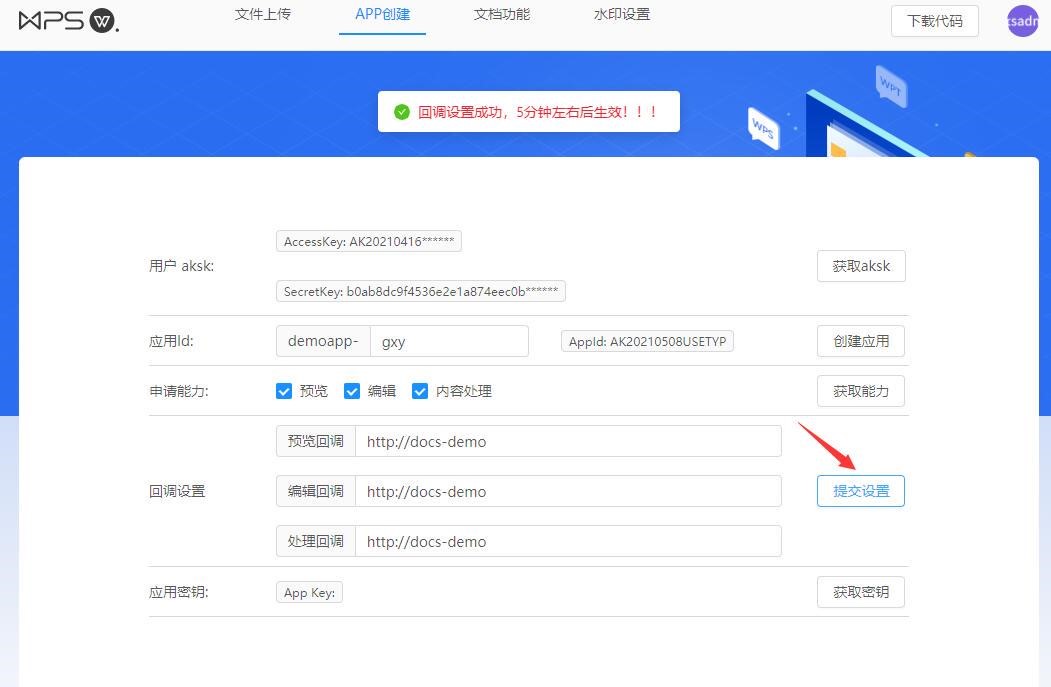Click the 处理回调 URL input field
Screen dimensions: 1051x687
click(x=567, y=541)
